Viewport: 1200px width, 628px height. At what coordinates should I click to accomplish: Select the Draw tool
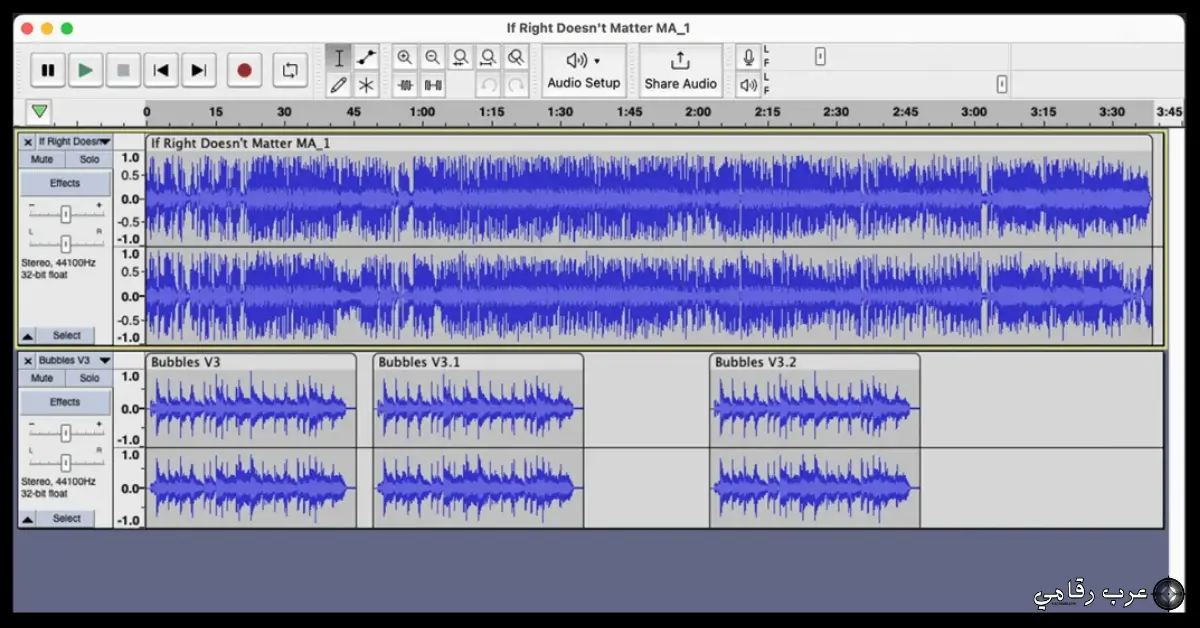tap(339, 85)
